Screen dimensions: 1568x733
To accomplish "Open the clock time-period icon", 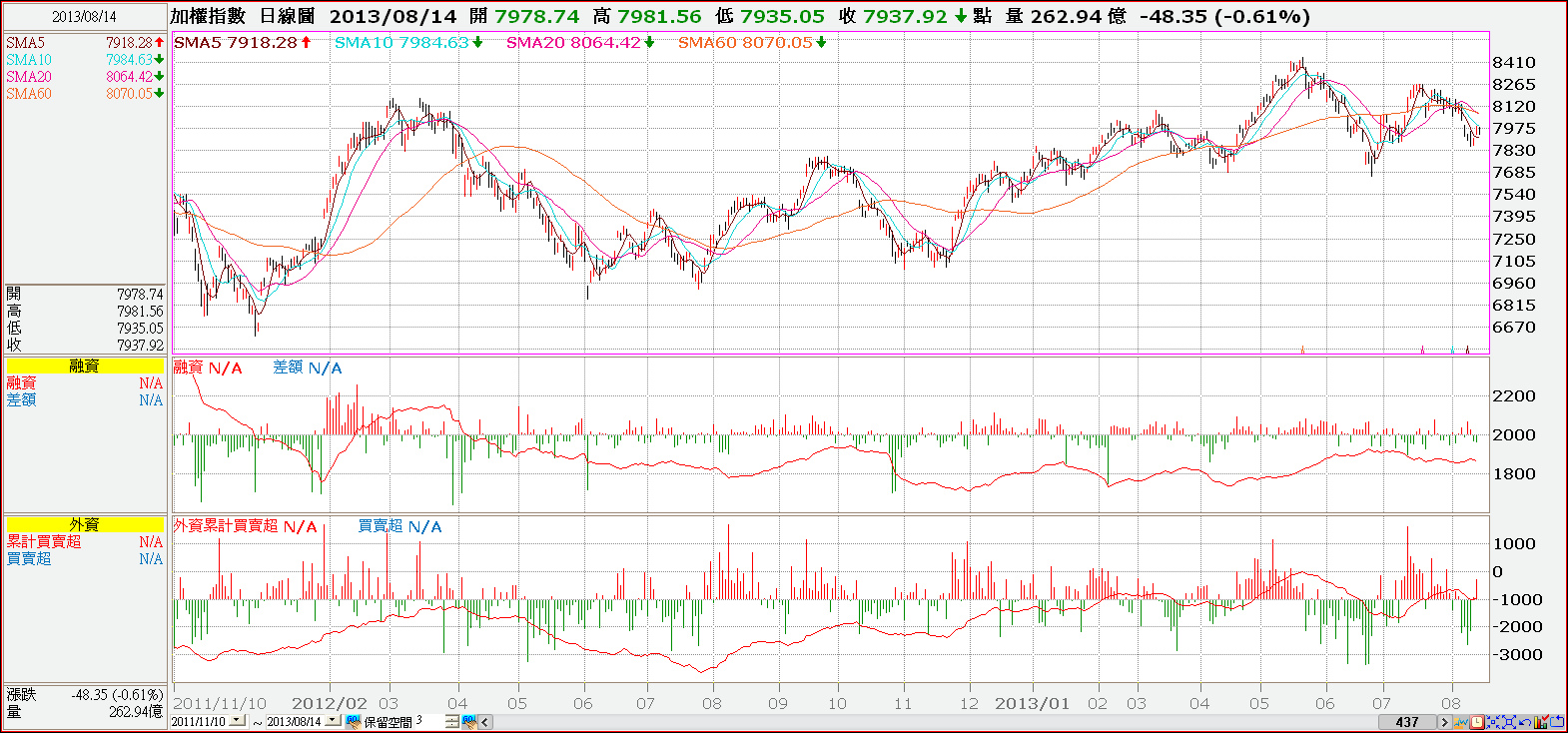I will click(1477, 722).
